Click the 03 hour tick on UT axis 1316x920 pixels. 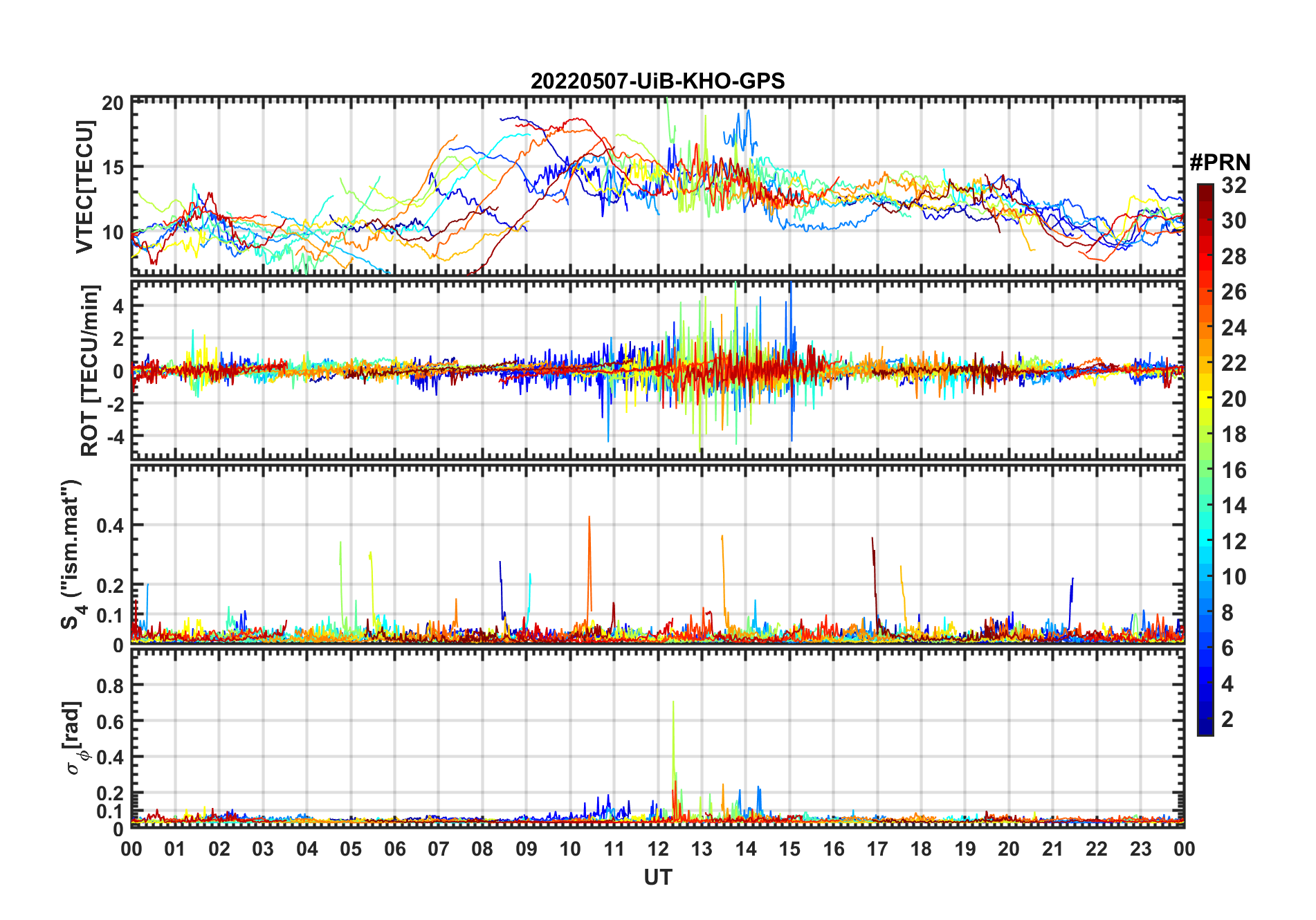[x=263, y=849]
